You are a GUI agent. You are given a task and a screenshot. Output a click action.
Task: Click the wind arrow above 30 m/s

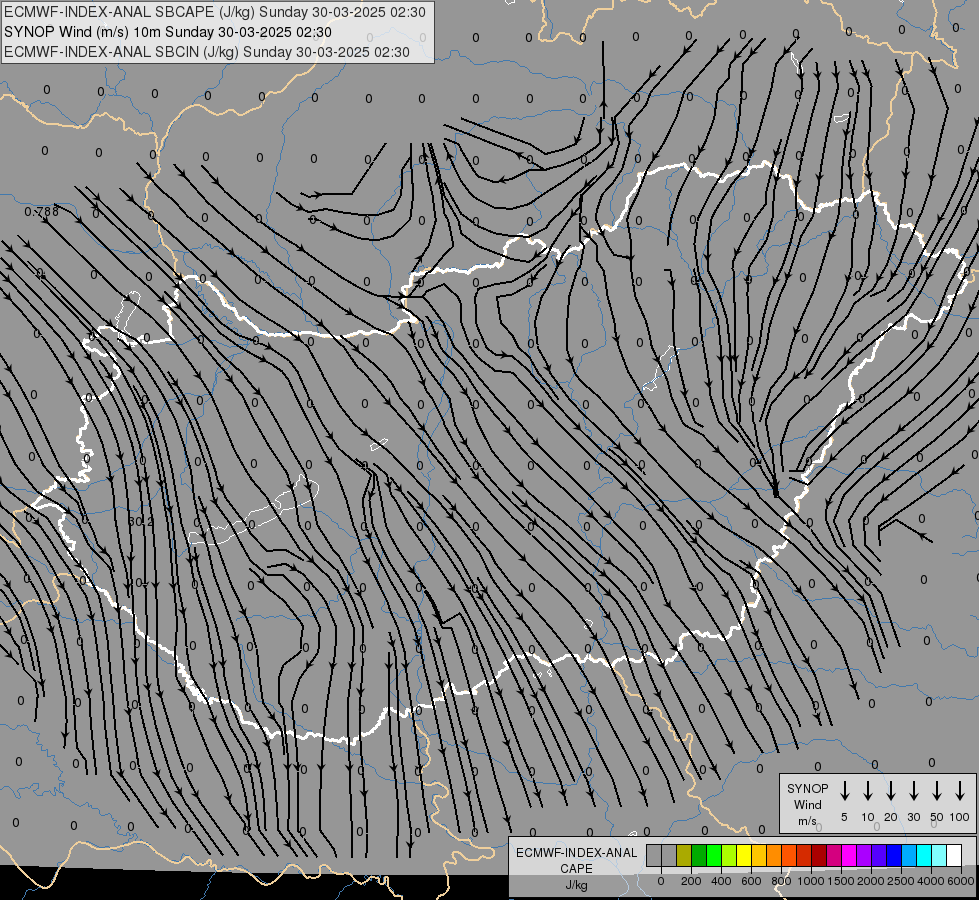[x=913, y=790]
